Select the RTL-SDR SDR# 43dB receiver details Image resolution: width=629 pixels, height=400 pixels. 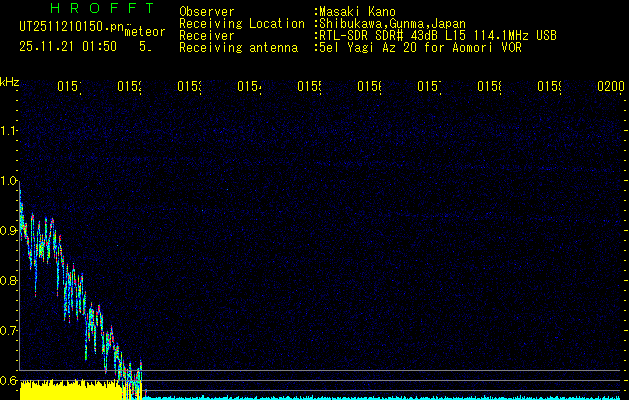pyautogui.click(x=436, y=36)
